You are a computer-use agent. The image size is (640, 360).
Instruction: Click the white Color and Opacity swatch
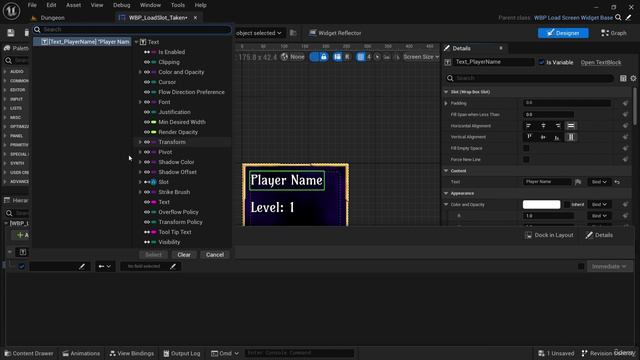coord(541,204)
